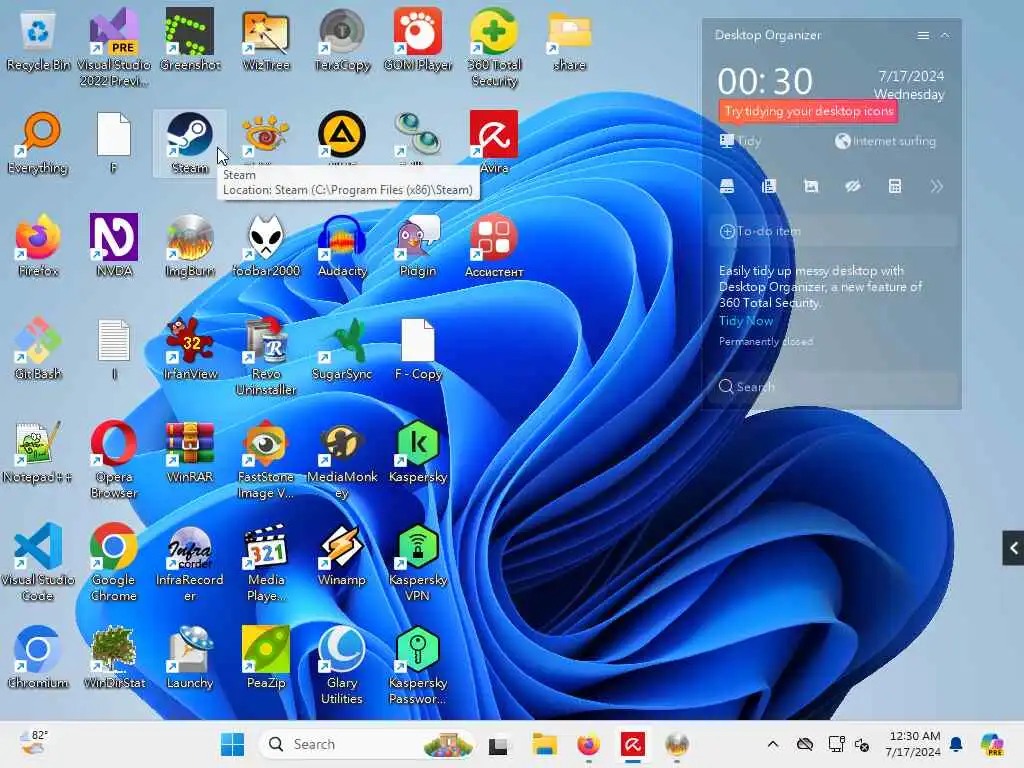
Task: Select the Winamp icon
Action: 342,555
